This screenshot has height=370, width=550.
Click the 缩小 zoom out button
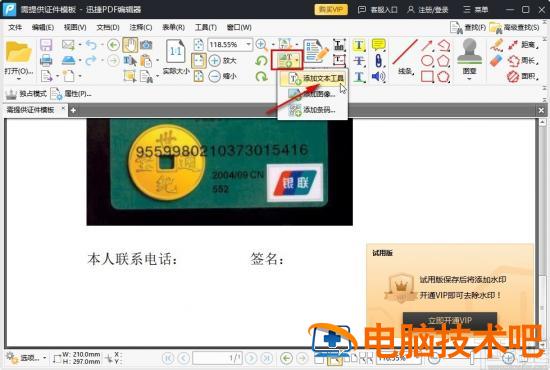click(x=223, y=76)
